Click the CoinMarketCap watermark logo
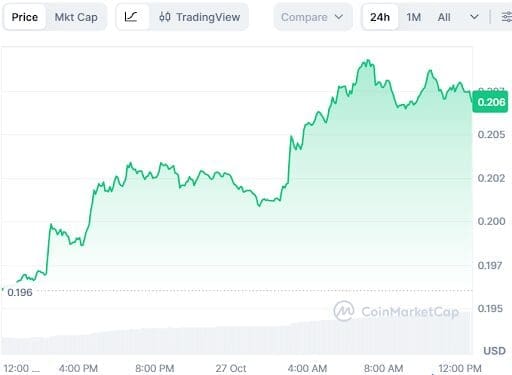 pyautogui.click(x=344, y=311)
